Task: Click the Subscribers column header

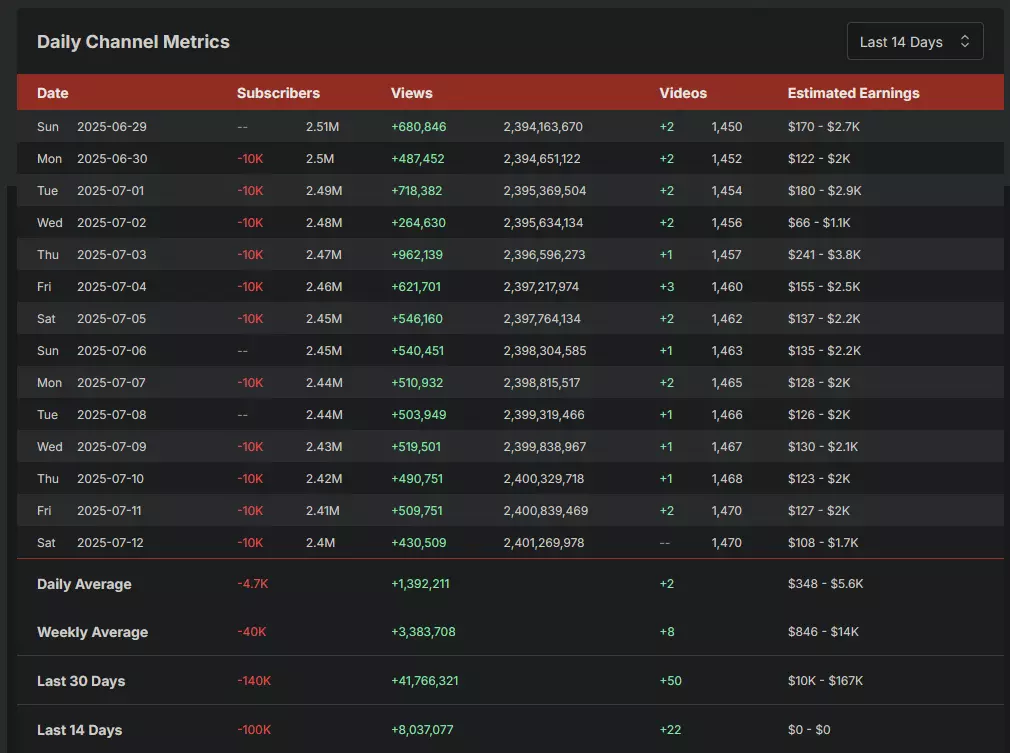Action: click(278, 93)
